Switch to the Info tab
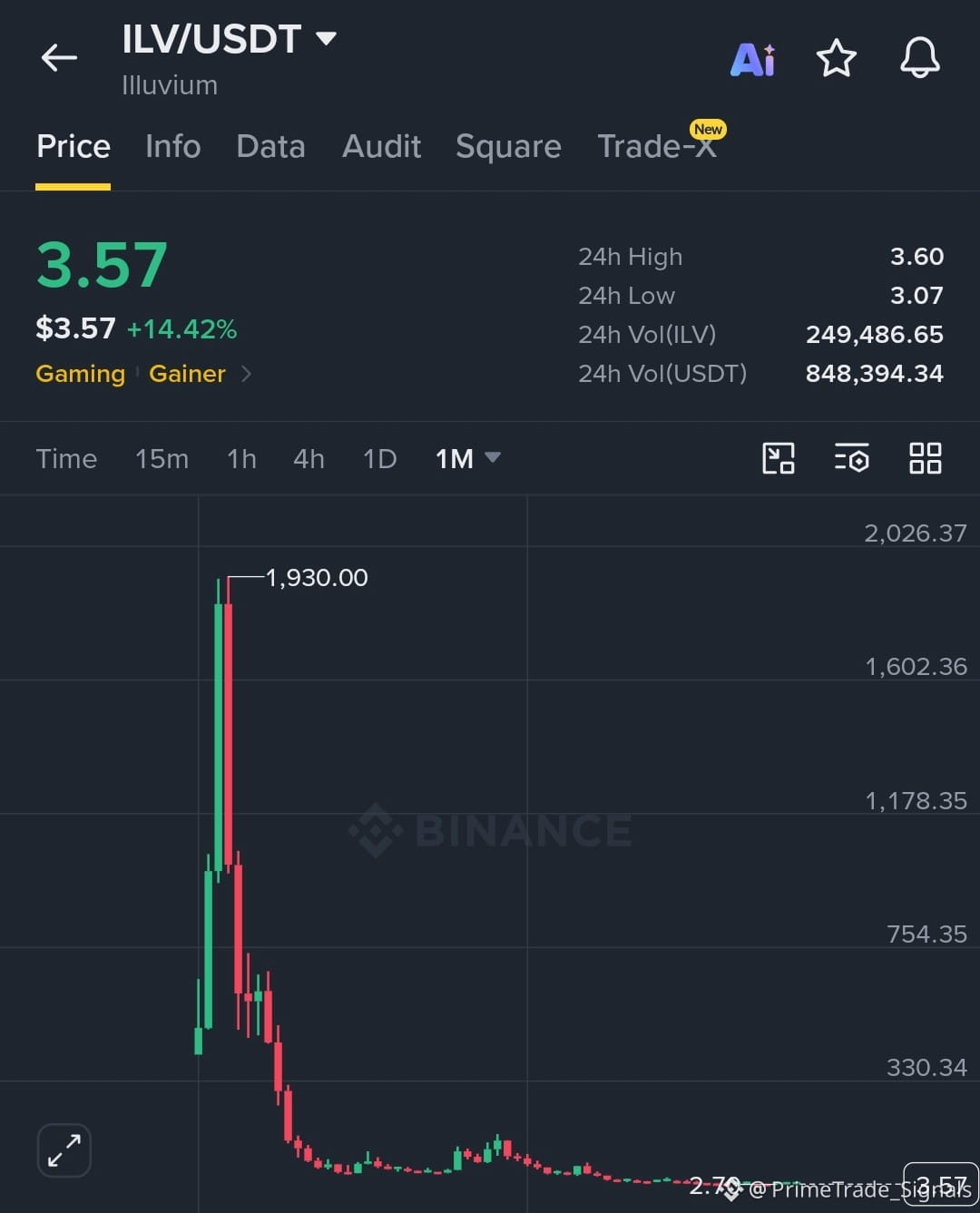 pos(172,146)
